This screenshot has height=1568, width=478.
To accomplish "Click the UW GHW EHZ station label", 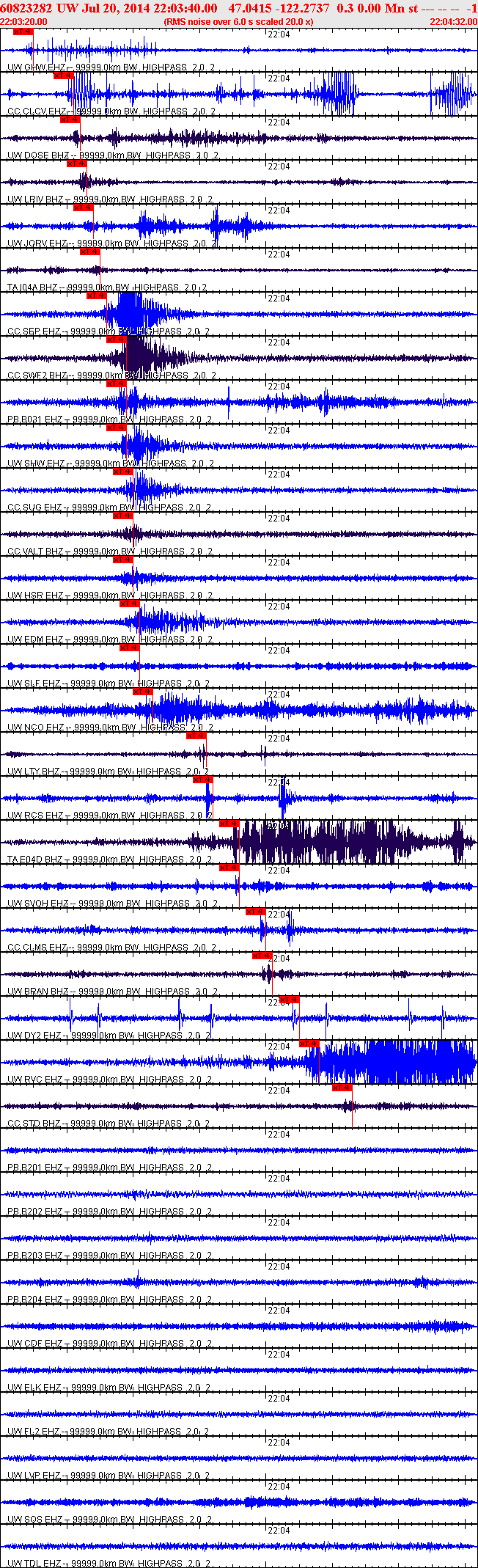I will tap(35, 67).
